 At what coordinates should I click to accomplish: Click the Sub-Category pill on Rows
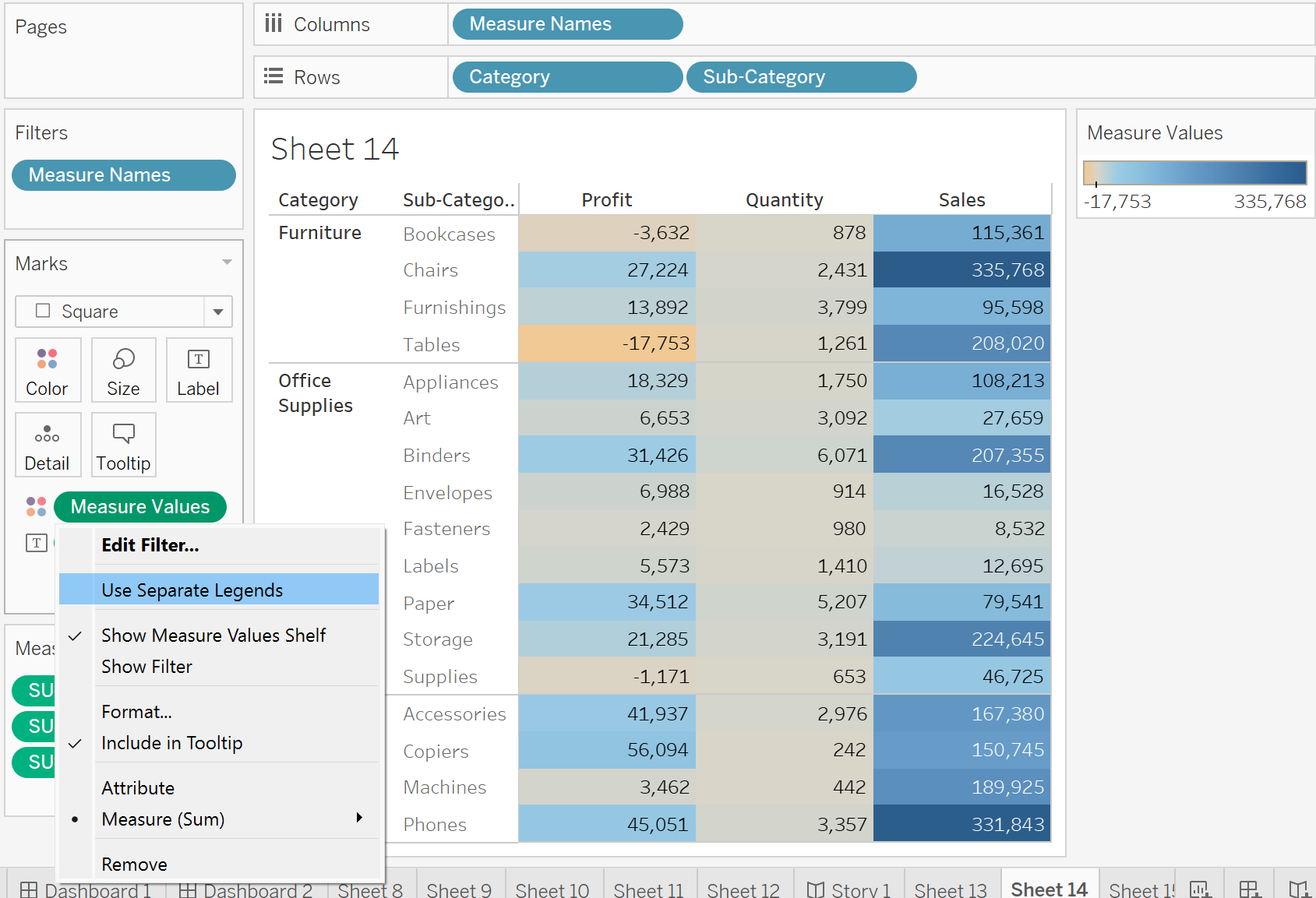click(x=800, y=77)
